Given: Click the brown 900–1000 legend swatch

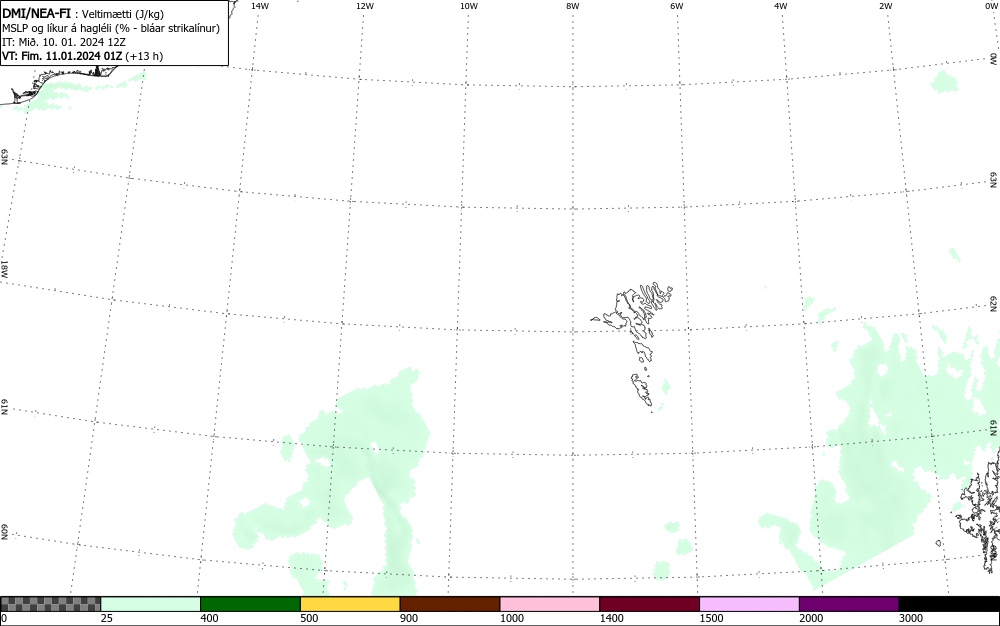Looking at the screenshot, I should tap(450, 604).
